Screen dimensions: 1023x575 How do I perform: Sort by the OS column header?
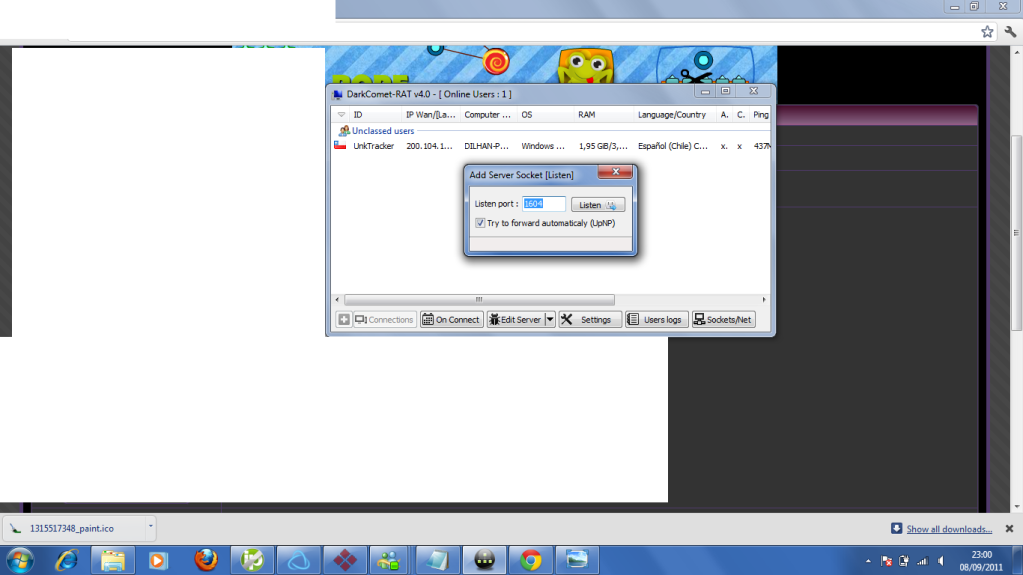pyautogui.click(x=545, y=115)
